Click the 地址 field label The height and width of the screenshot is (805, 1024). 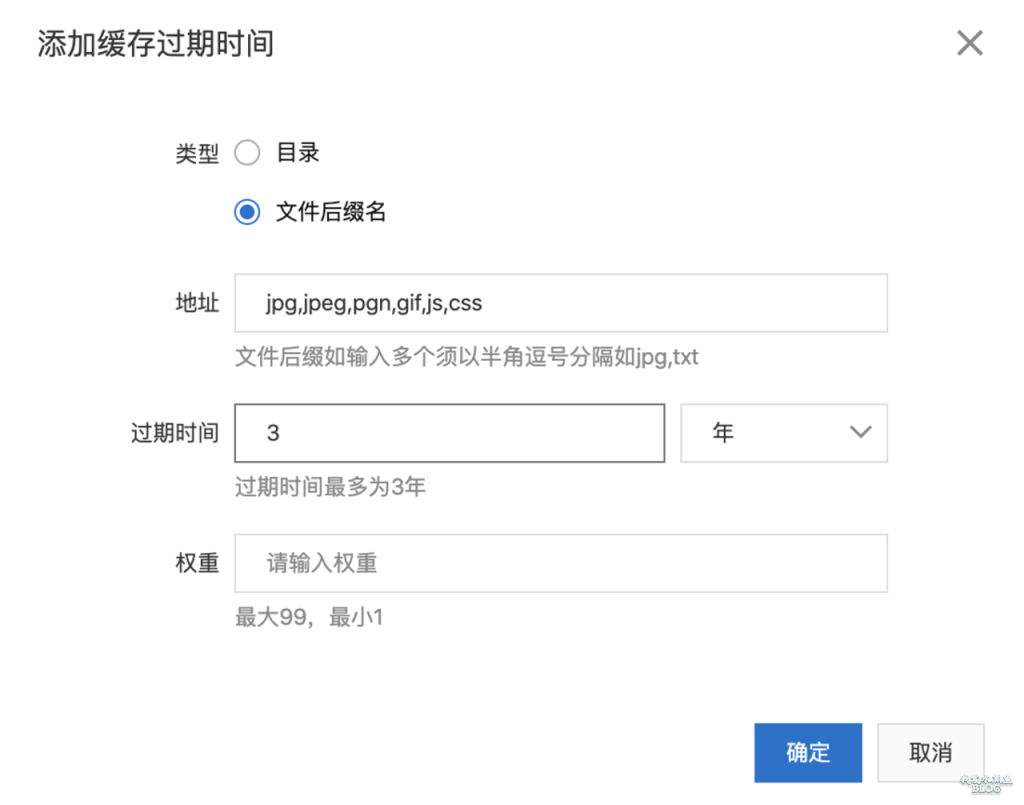tap(196, 303)
